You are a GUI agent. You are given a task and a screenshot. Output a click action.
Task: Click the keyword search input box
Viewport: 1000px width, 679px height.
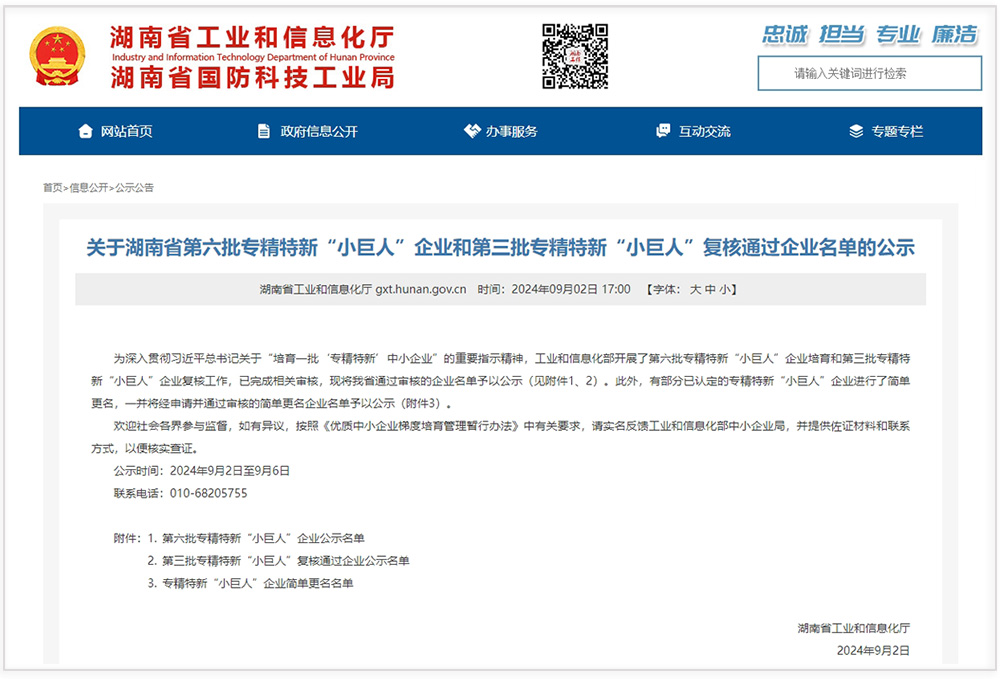pyautogui.click(x=868, y=73)
